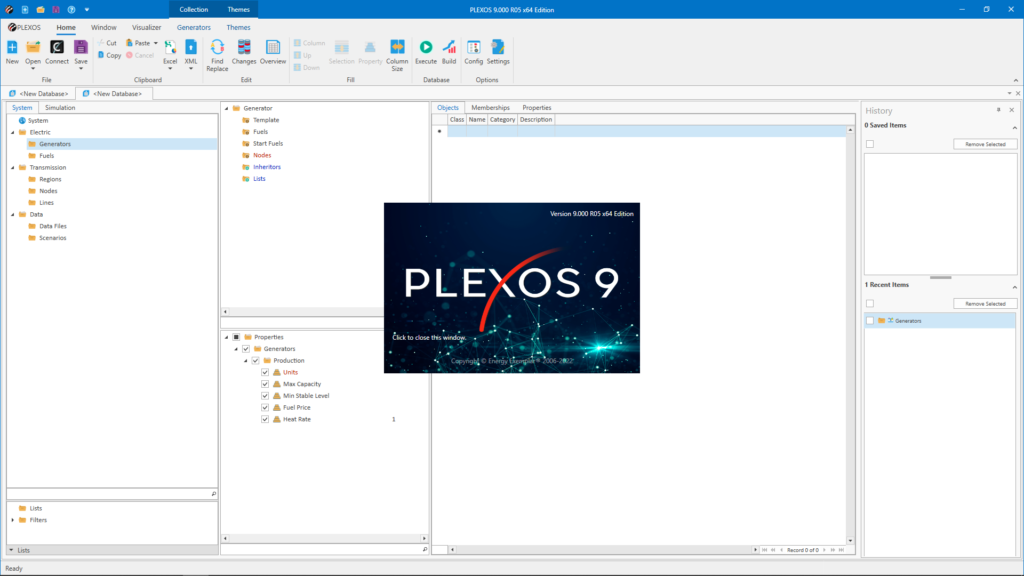Image resolution: width=1024 pixels, height=576 pixels.
Task: Switch to the Simulation tab
Action: [x=60, y=108]
